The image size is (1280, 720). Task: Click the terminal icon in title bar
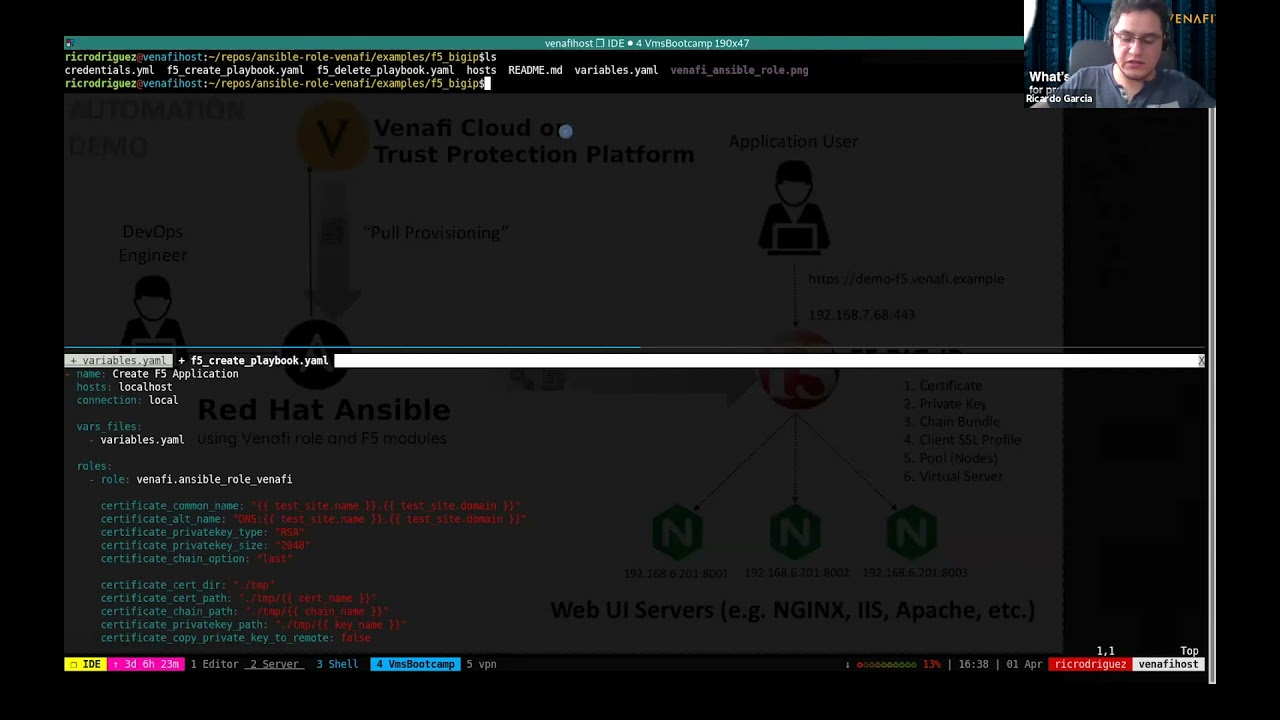point(69,43)
